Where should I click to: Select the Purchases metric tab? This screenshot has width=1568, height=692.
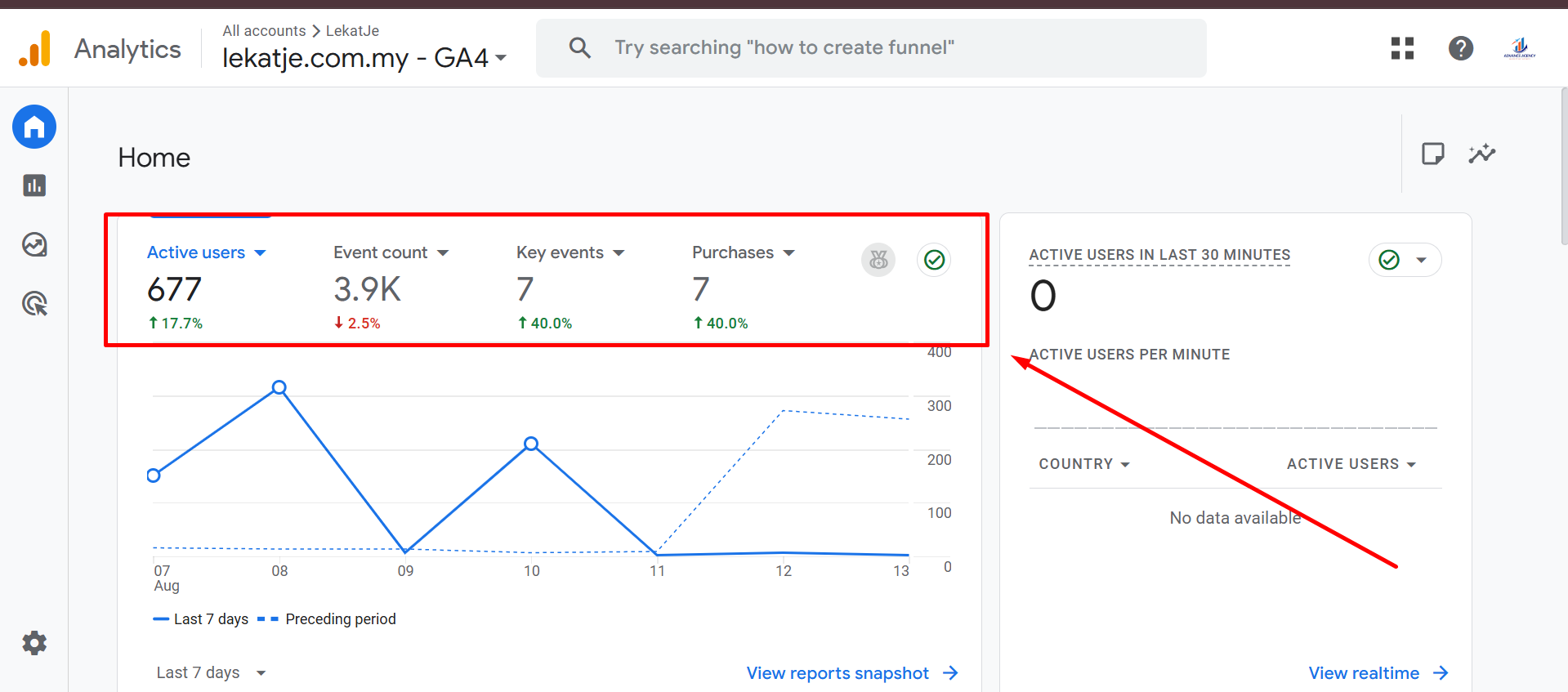tap(733, 253)
